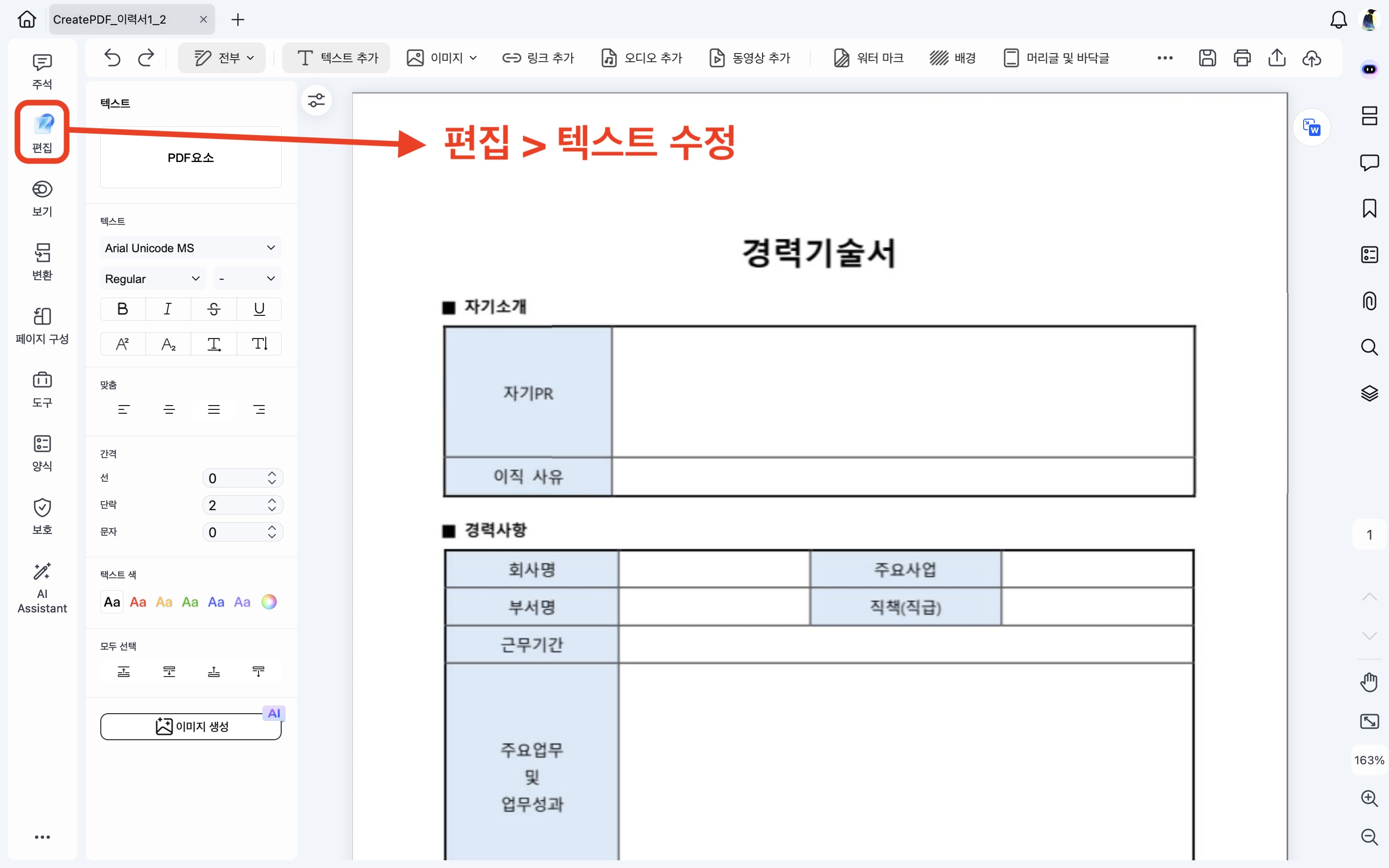This screenshot has width=1389, height=868.
Task: Toggle bold text formatting
Action: pos(122,309)
